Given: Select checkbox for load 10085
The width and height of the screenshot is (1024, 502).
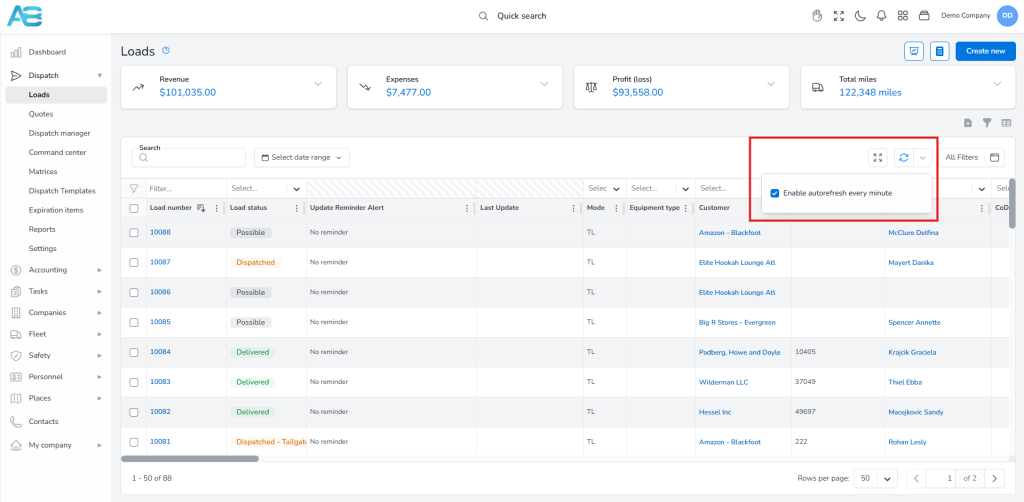Looking at the screenshot, I should click(134, 322).
